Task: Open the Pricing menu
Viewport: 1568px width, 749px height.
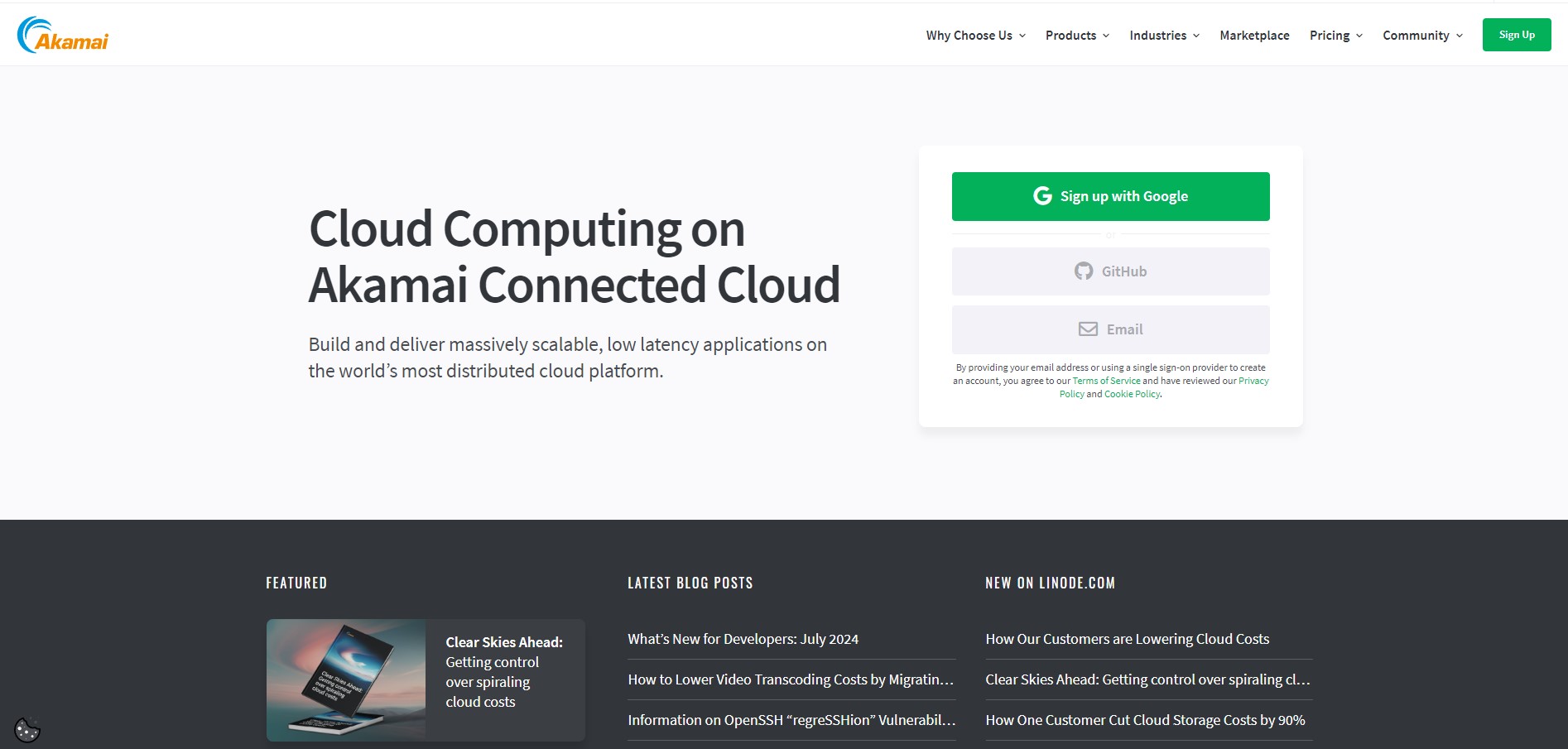Action: click(1330, 35)
